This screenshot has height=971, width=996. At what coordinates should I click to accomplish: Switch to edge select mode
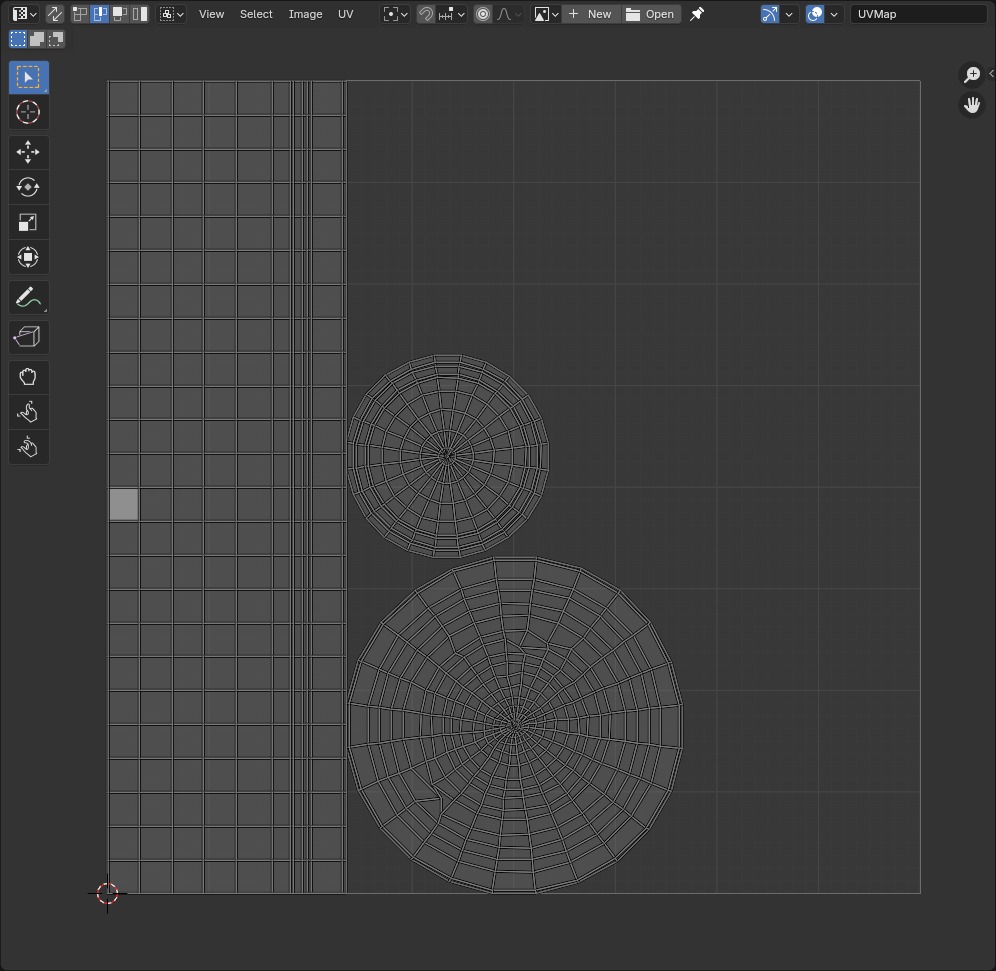(x=100, y=14)
